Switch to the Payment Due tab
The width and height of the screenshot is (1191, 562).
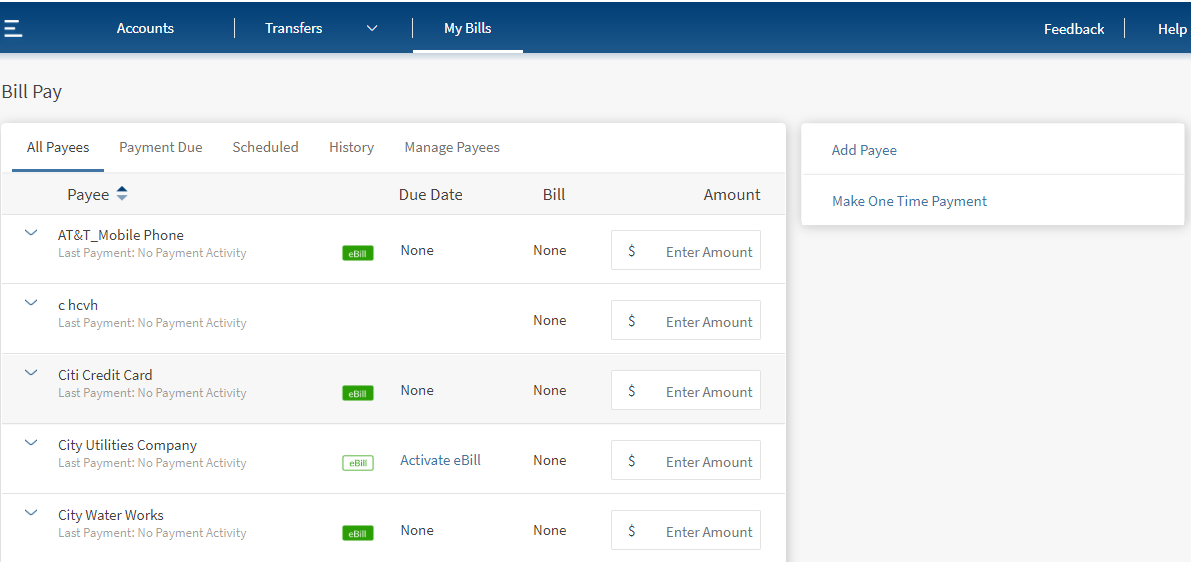click(160, 147)
